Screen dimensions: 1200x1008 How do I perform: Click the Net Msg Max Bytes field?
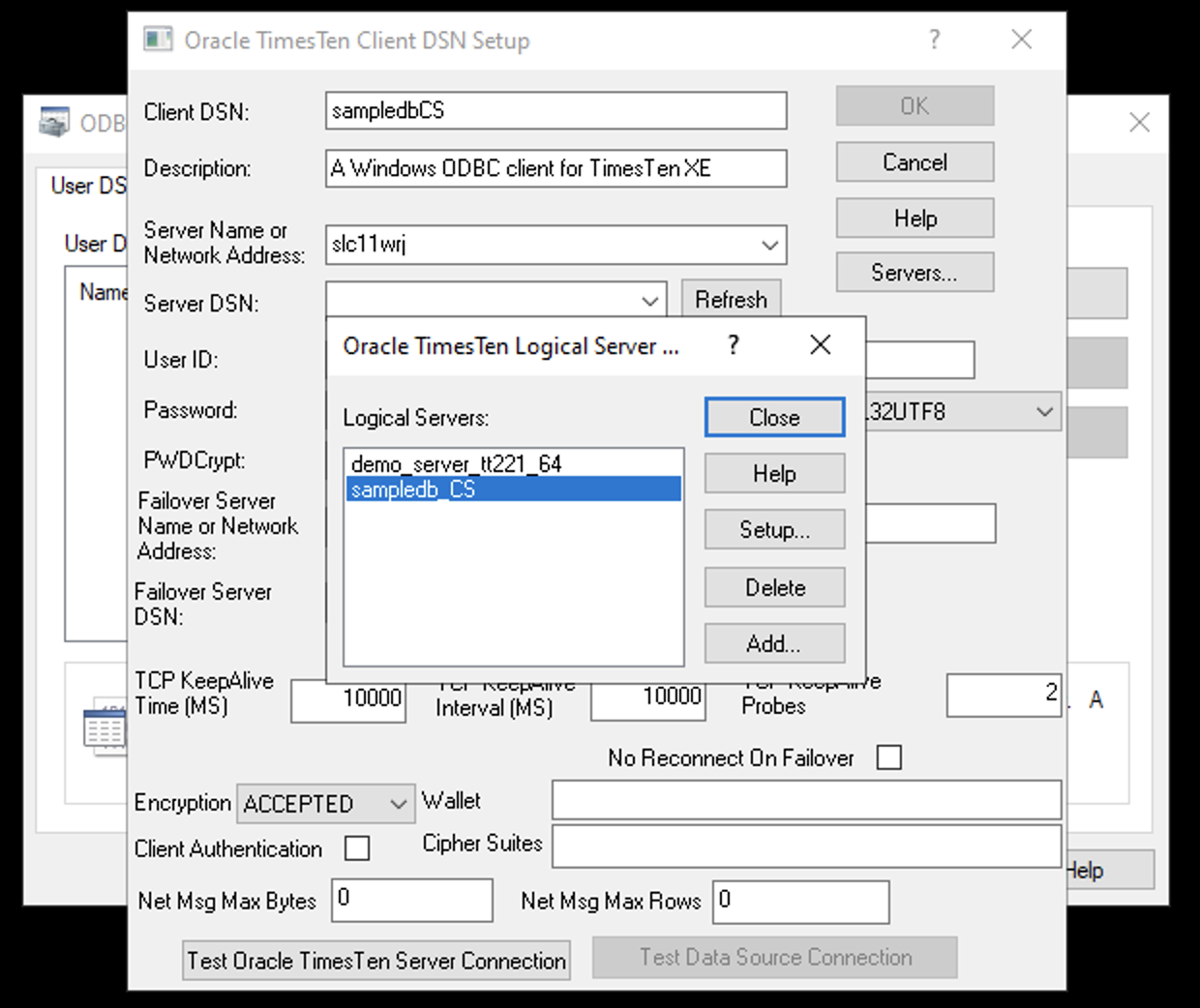click(x=412, y=901)
